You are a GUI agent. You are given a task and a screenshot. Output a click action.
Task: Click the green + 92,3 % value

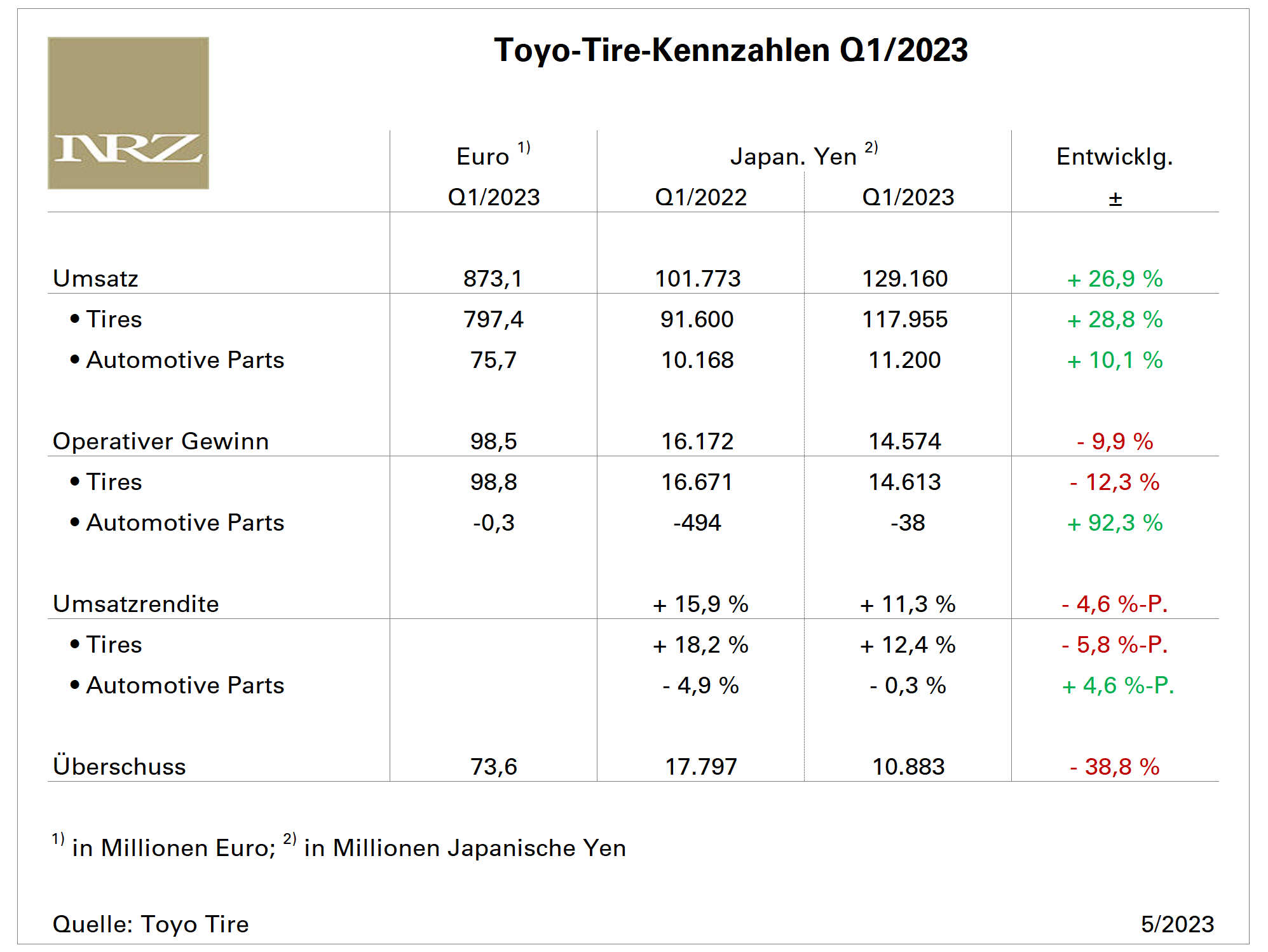pos(1115,522)
